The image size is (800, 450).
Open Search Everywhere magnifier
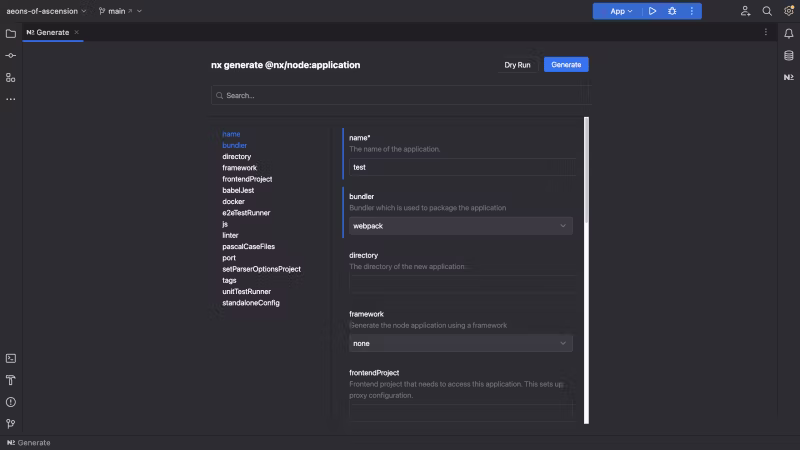click(x=767, y=11)
